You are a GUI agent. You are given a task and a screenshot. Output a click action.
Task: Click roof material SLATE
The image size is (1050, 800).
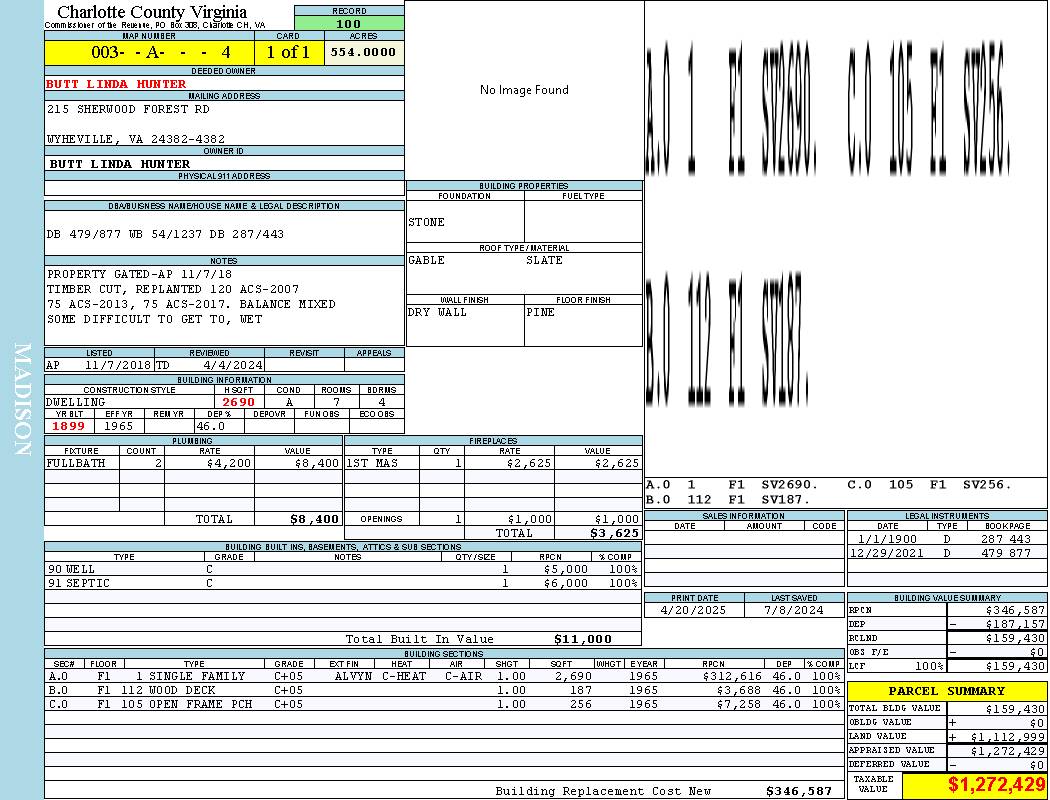point(544,260)
